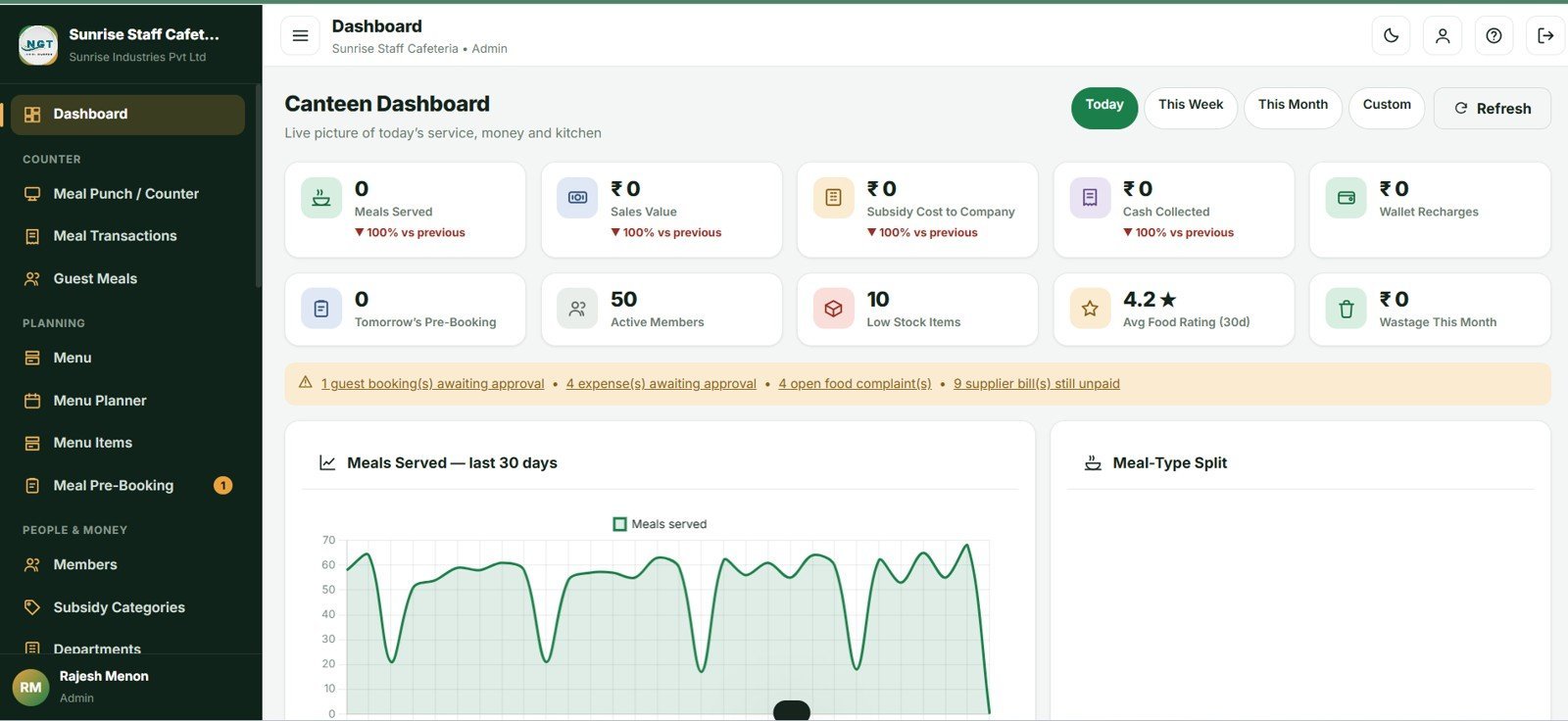Open the help question mark icon

point(1494,35)
